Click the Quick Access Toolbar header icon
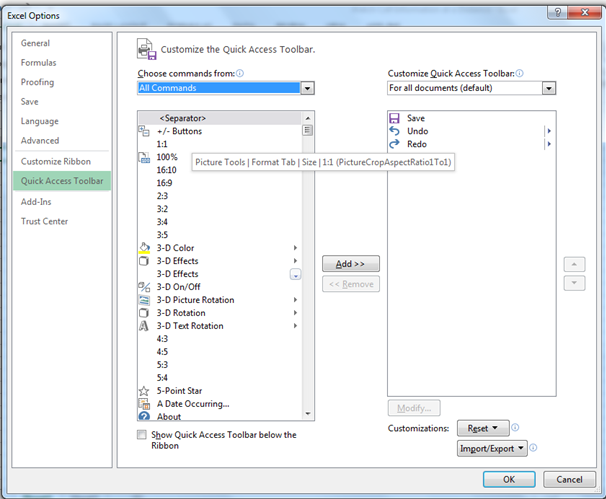 coord(146,49)
